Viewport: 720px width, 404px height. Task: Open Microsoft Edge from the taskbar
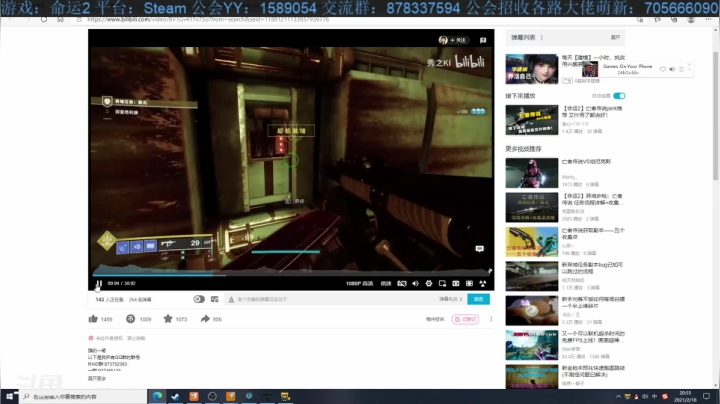(x=157, y=396)
